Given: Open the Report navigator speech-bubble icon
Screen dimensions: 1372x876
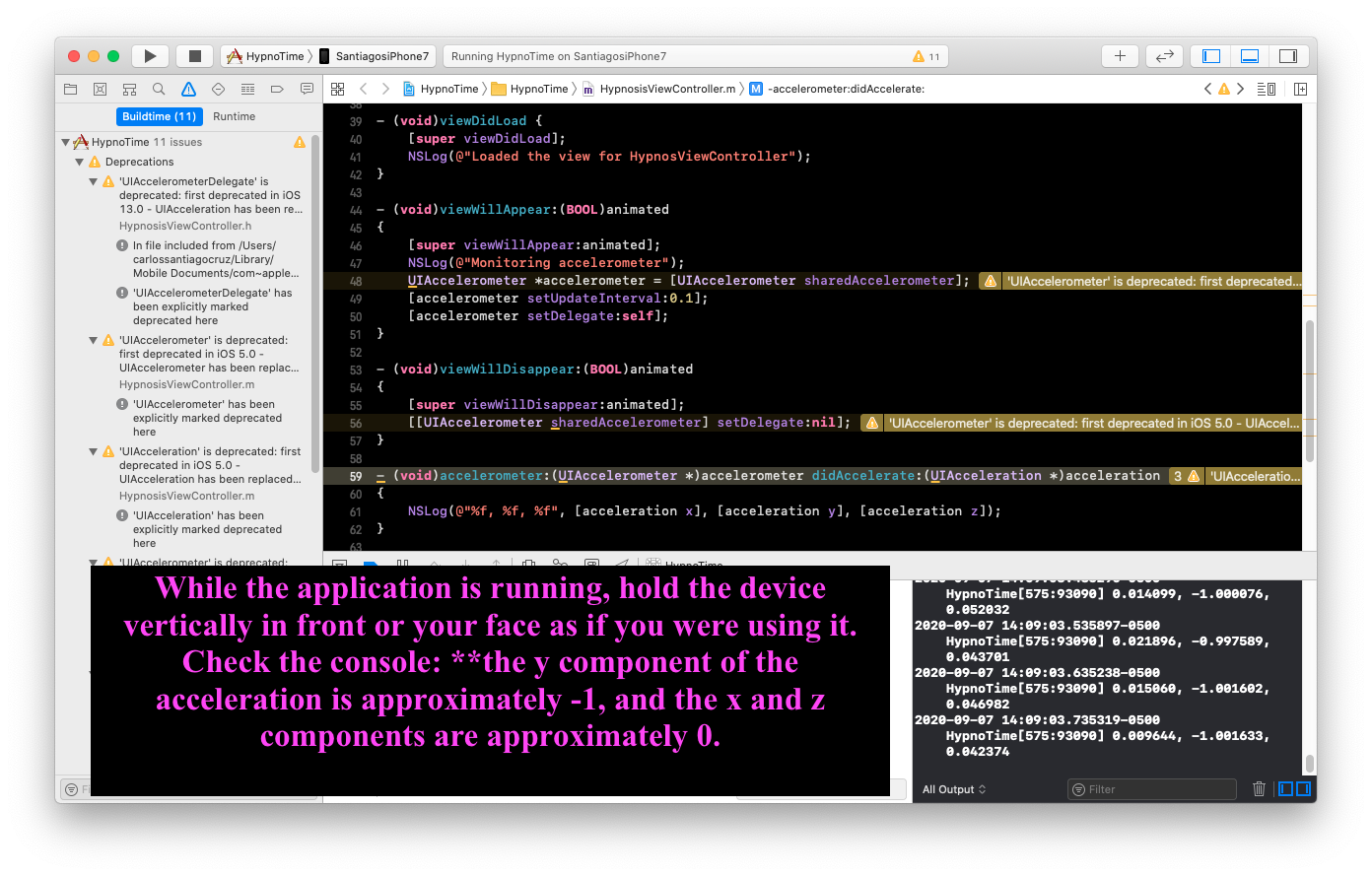Looking at the screenshot, I should tap(307, 89).
